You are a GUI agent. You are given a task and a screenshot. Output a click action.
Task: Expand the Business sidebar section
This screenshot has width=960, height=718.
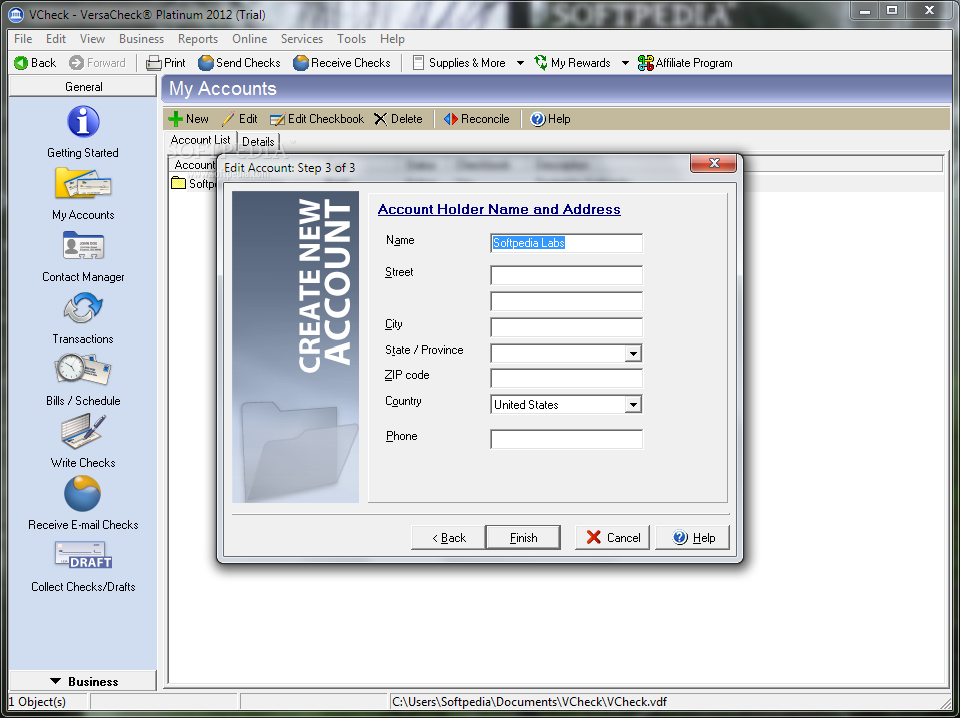83,681
